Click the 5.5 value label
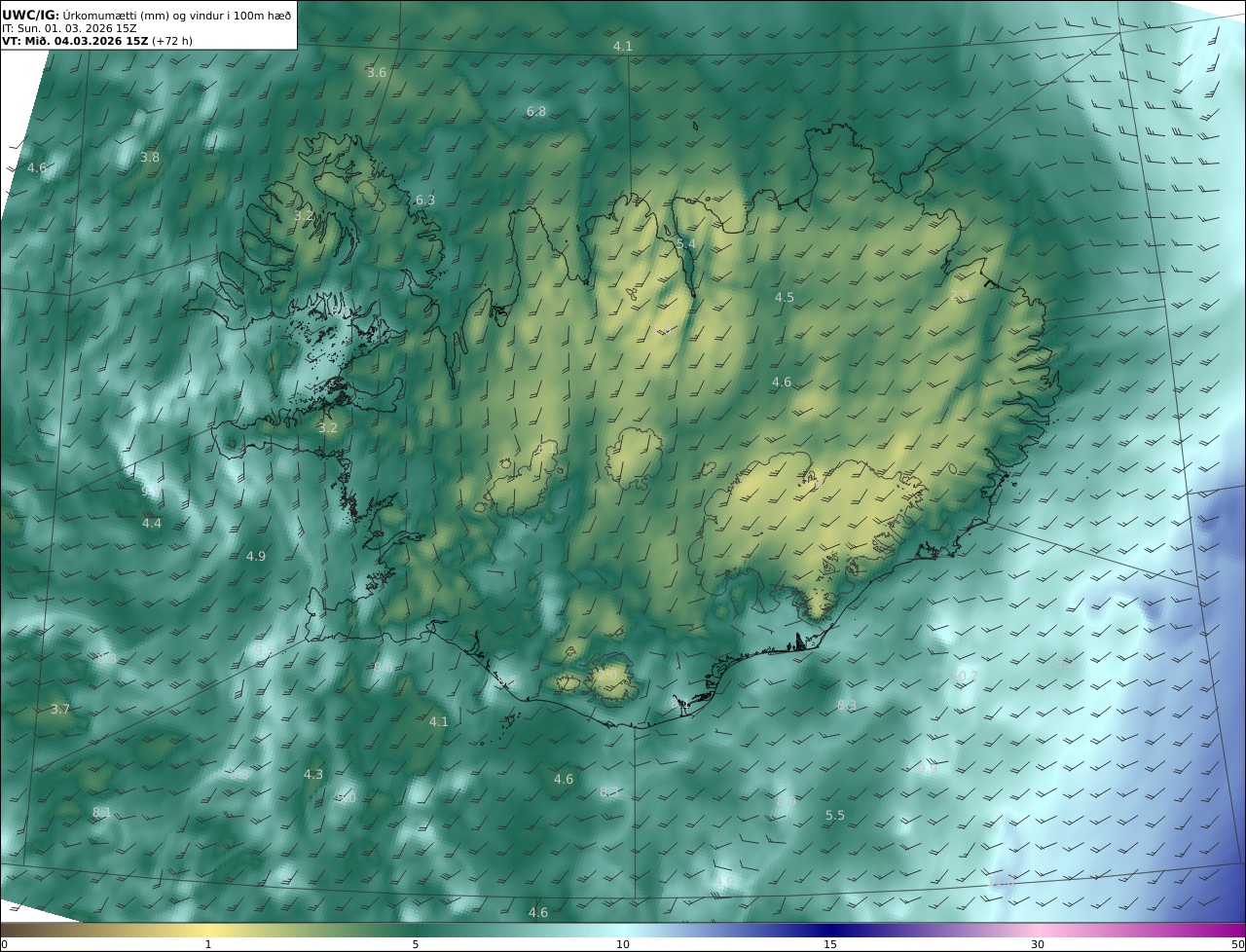Viewport: 1246px width, 952px height. [x=835, y=816]
